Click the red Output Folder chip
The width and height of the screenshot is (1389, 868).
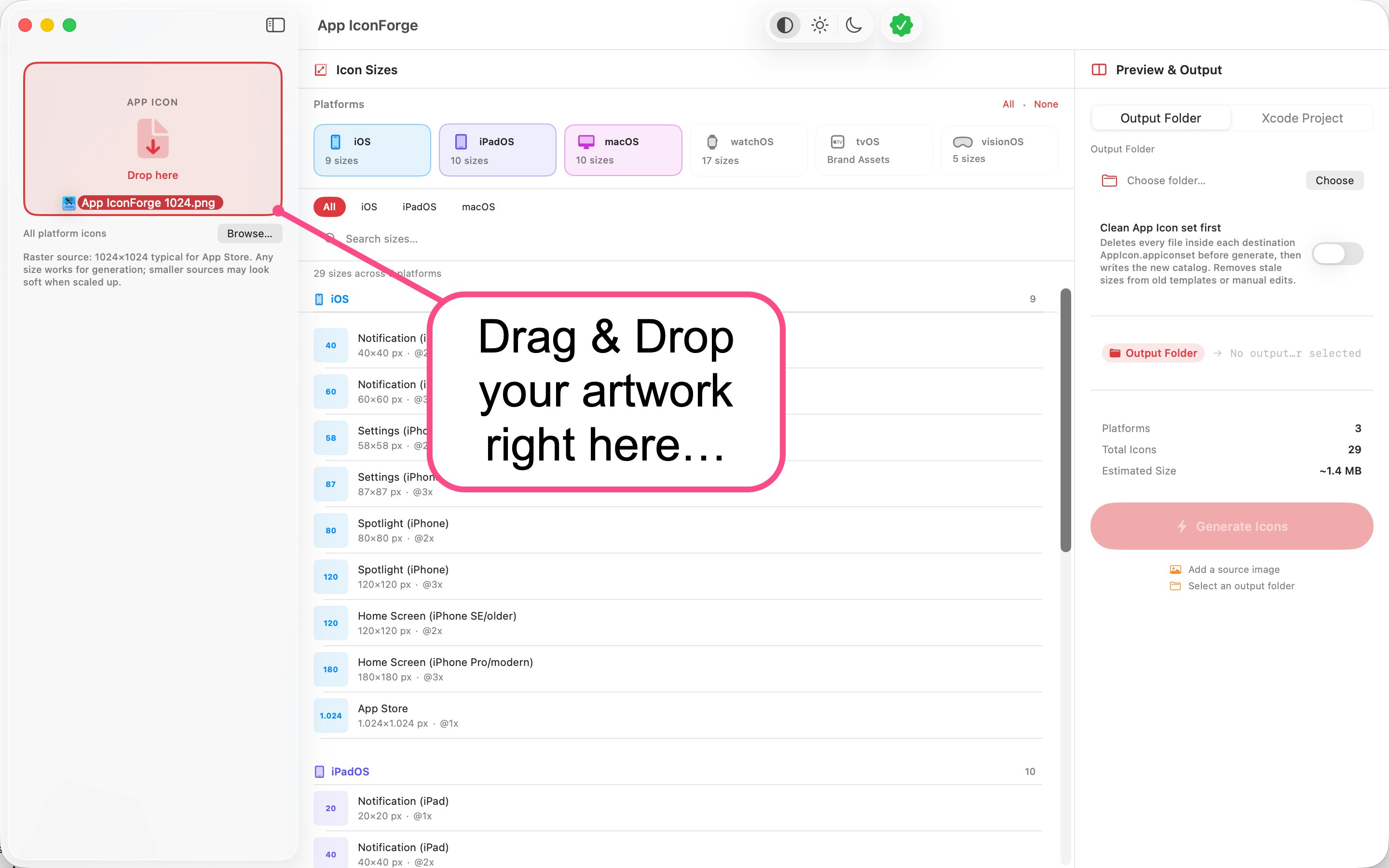point(1153,353)
